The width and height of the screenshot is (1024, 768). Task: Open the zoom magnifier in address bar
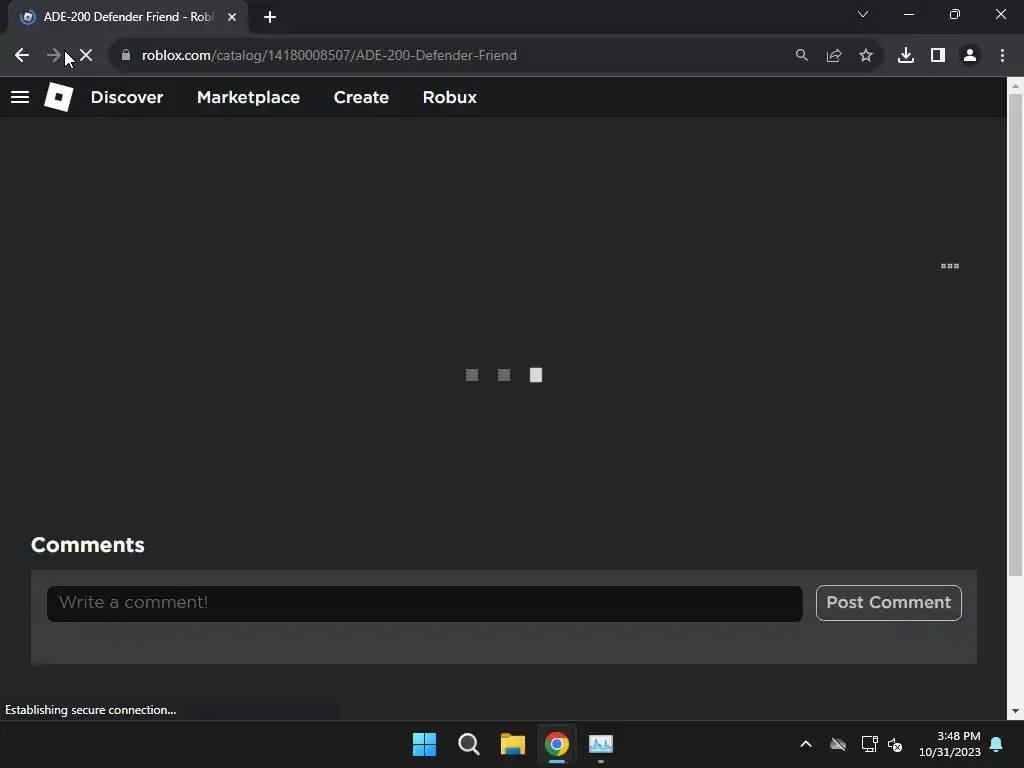point(801,56)
